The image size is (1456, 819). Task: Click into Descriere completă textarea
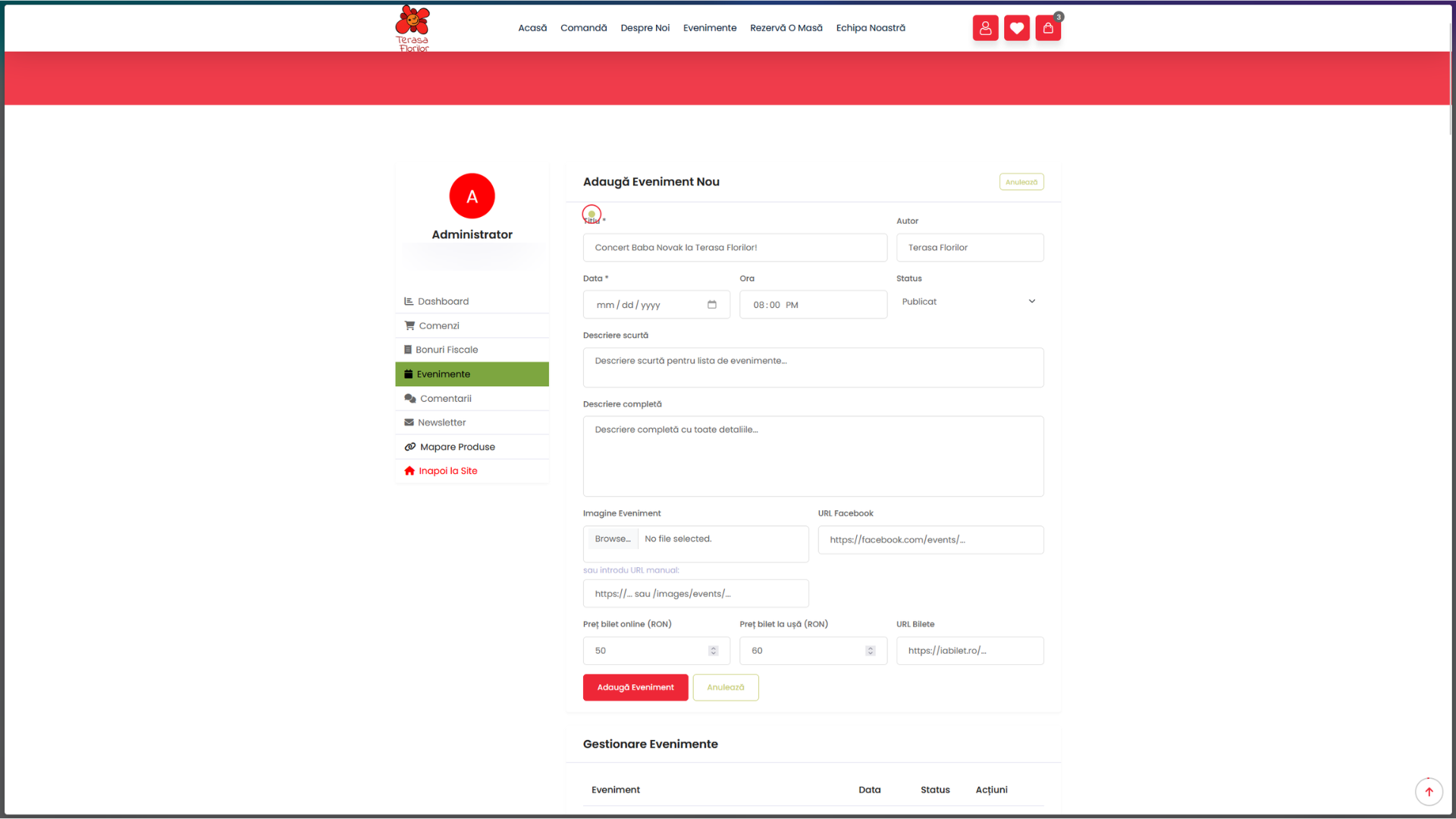813,457
